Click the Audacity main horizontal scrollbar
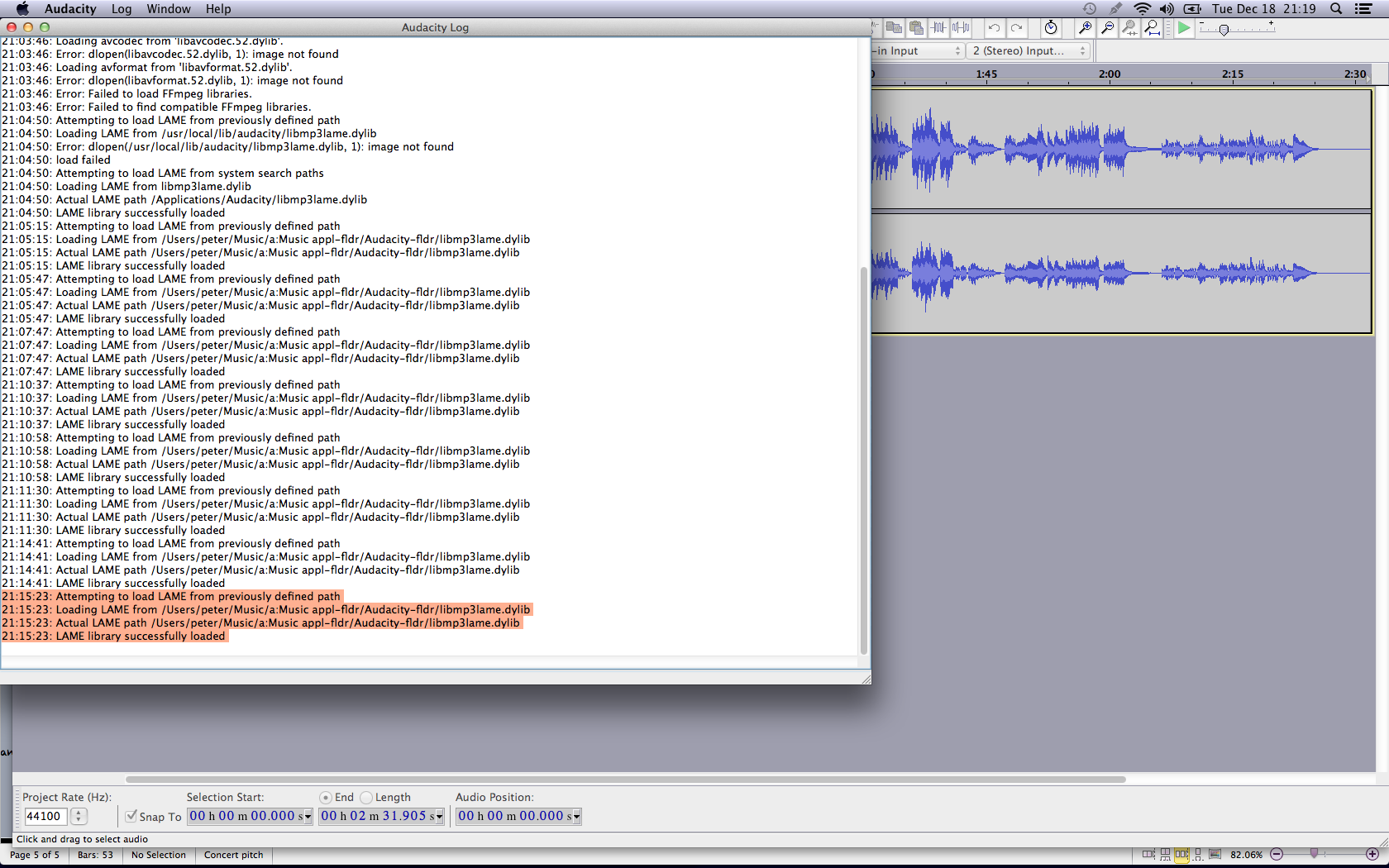Image resolution: width=1389 pixels, height=868 pixels. coord(625,780)
